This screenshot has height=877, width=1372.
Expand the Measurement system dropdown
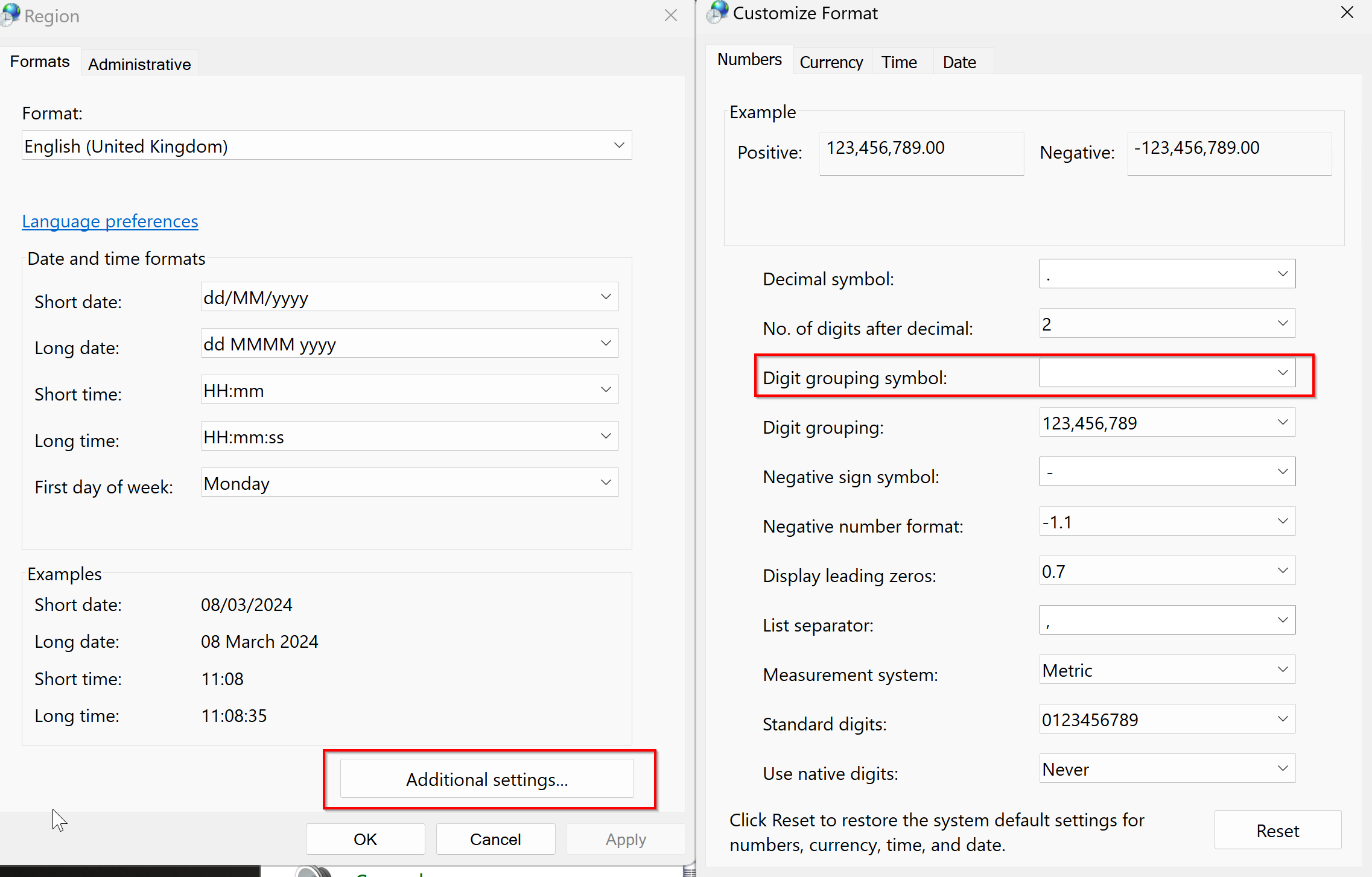(1283, 670)
